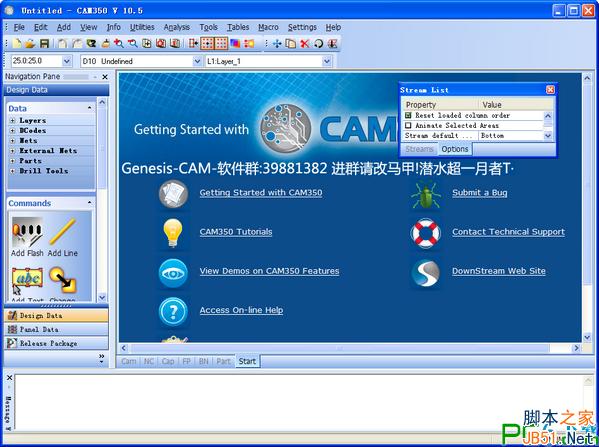Click the question mark On-line Help icon
The width and height of the screenshot is (599, 447).
pos(173,312)
